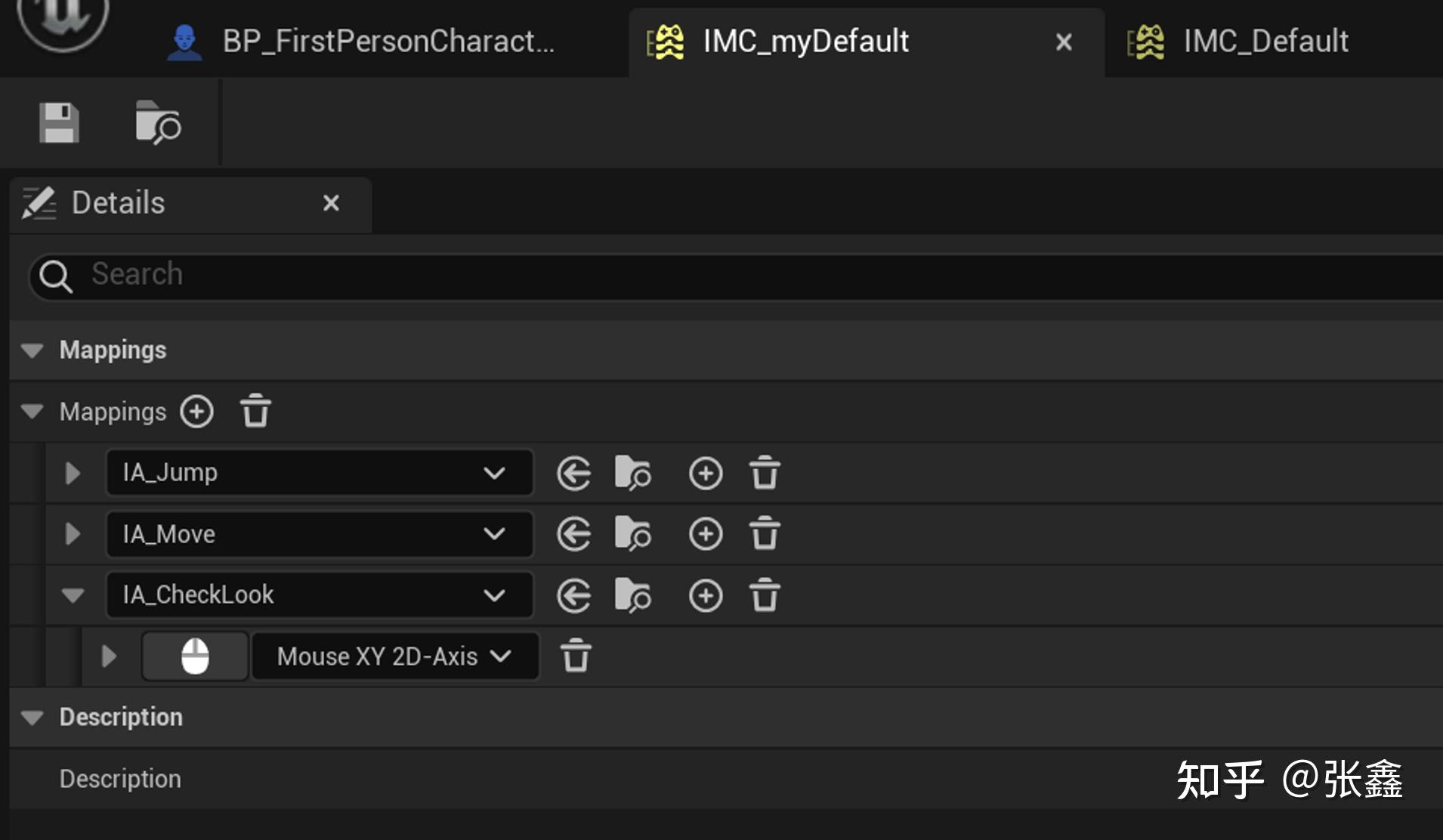Expand the IA_Move mapping row
Screen dimensions: 1443x840
pos(73,534)
